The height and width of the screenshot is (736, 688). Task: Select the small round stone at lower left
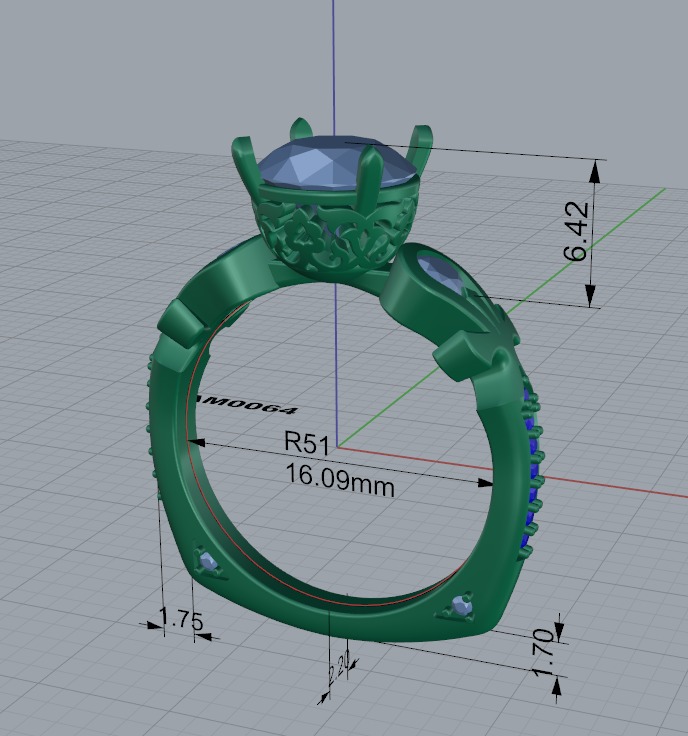(207, 560)
